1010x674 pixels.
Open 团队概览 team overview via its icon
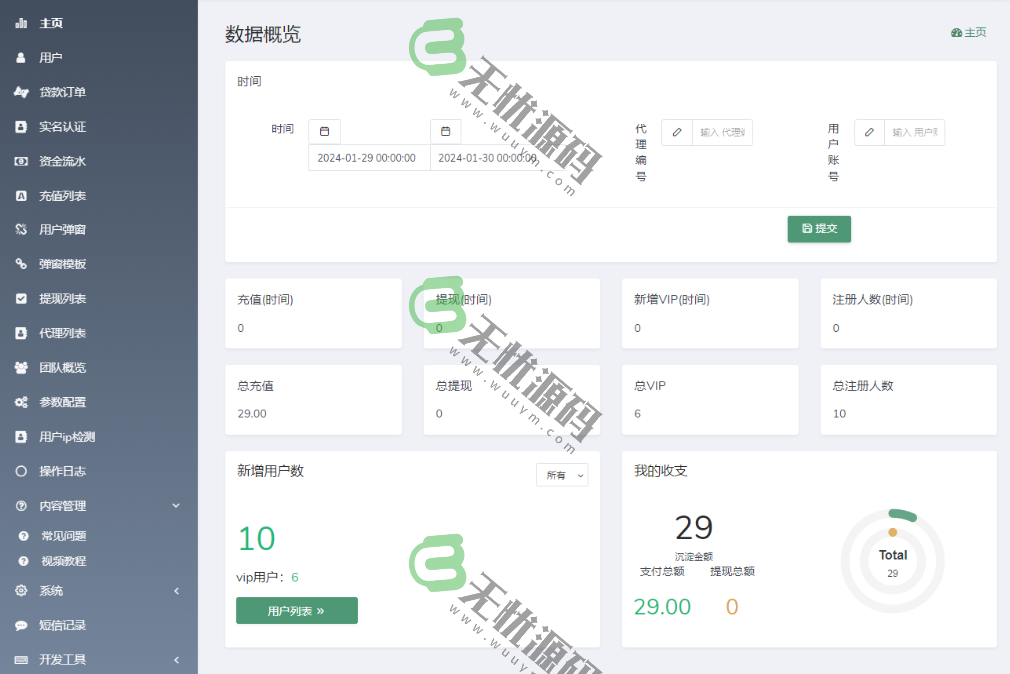point(22,367)
